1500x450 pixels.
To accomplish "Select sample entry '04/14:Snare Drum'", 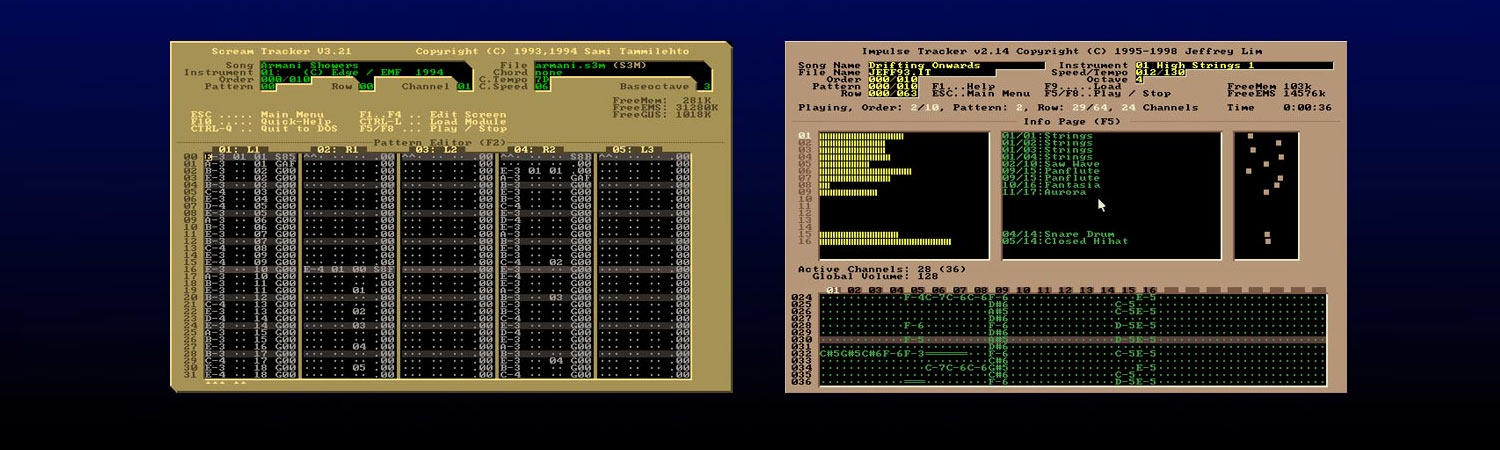I will (x=1058, y=234).
